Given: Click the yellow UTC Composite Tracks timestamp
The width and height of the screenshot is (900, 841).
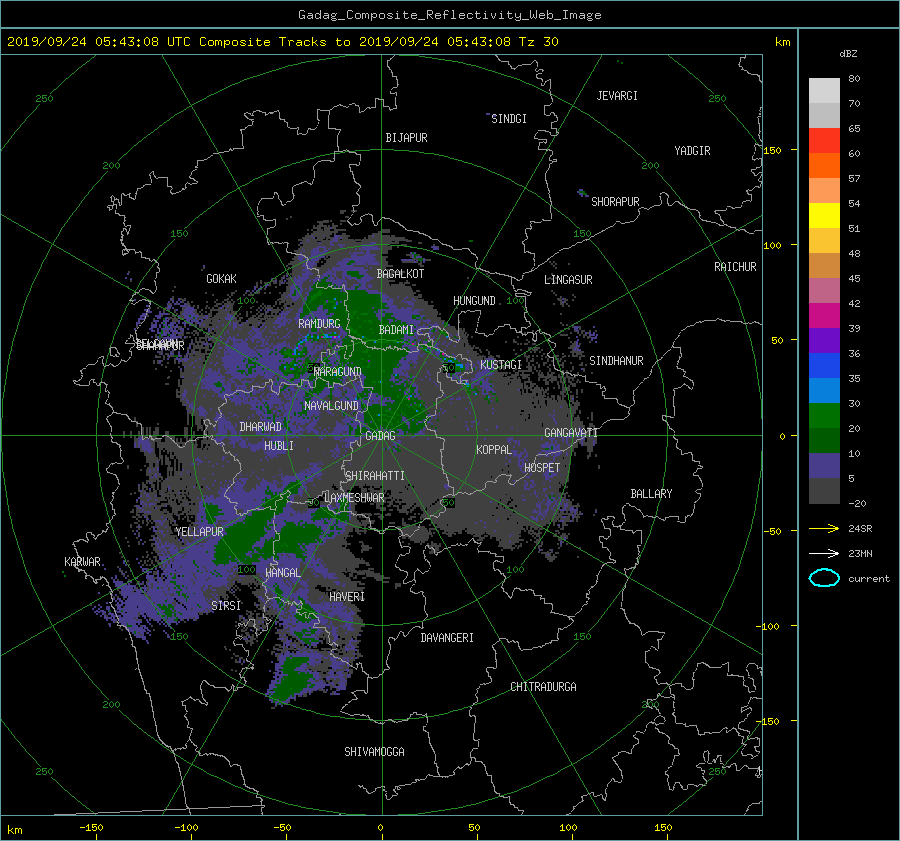Looking at the screenshot, I should click(282, 42).
